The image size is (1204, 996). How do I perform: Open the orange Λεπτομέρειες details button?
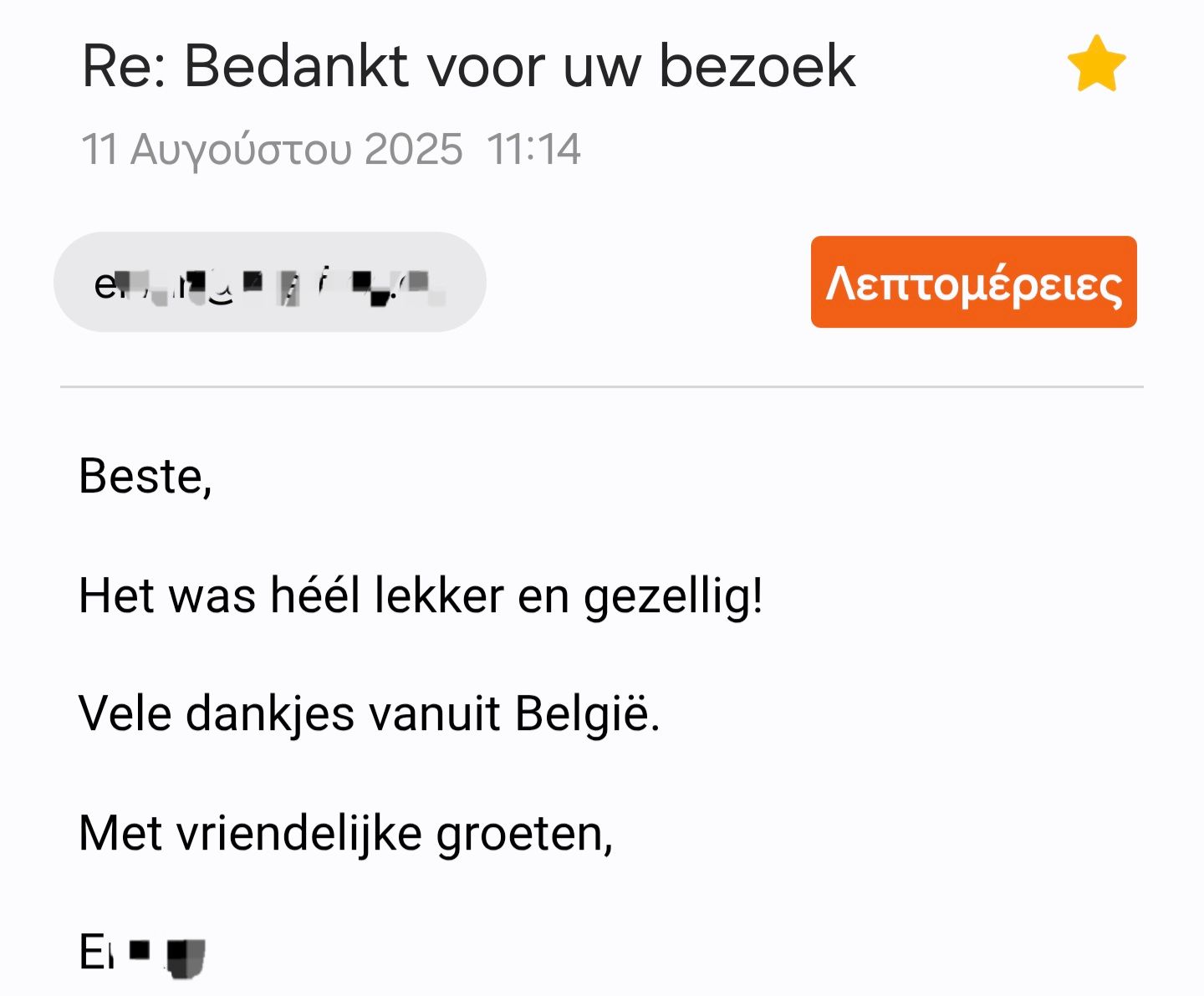pyautogui.click(x=973, y=283)
